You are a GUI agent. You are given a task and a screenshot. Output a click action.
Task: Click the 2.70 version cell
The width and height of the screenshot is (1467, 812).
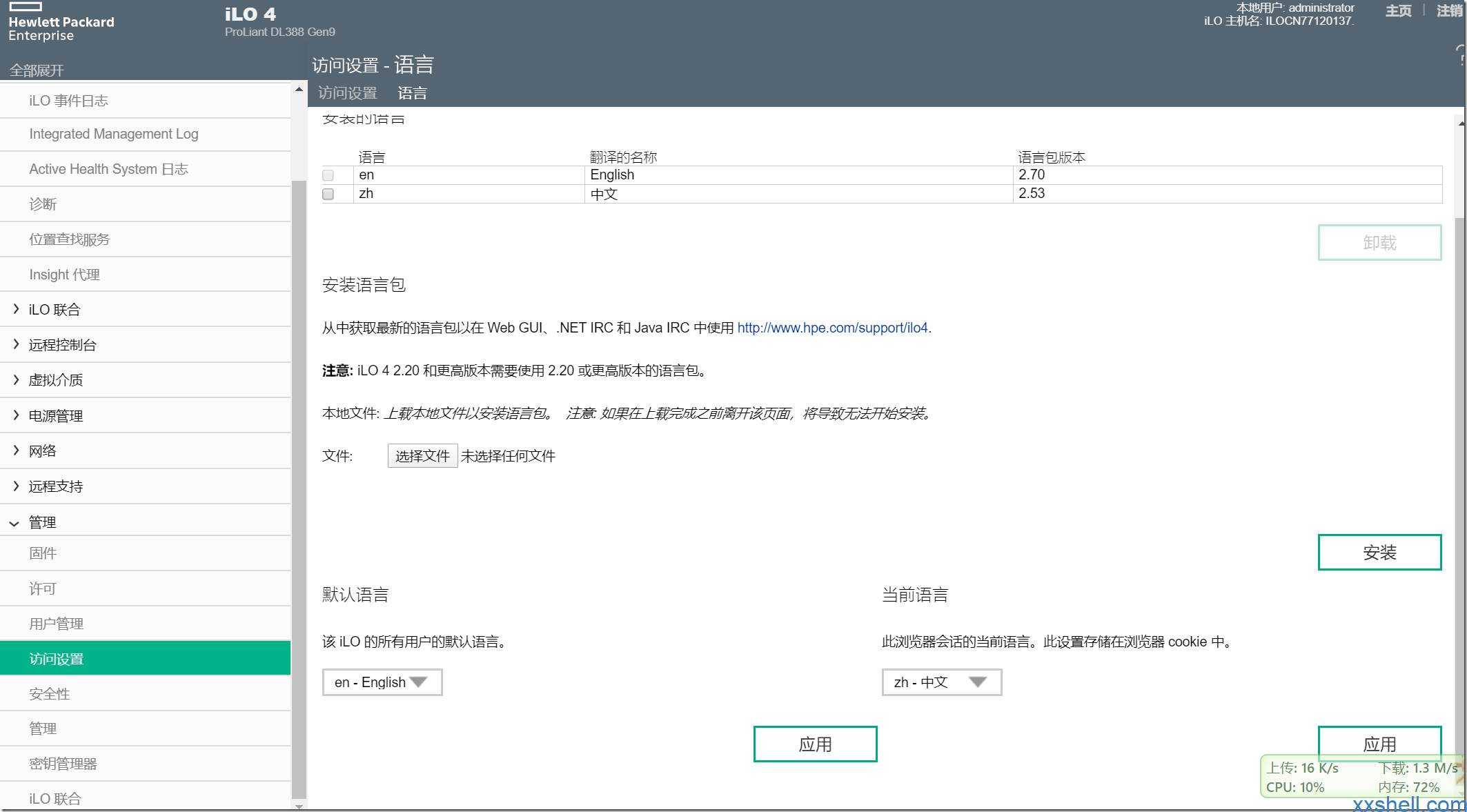[x=1228, y=175]
